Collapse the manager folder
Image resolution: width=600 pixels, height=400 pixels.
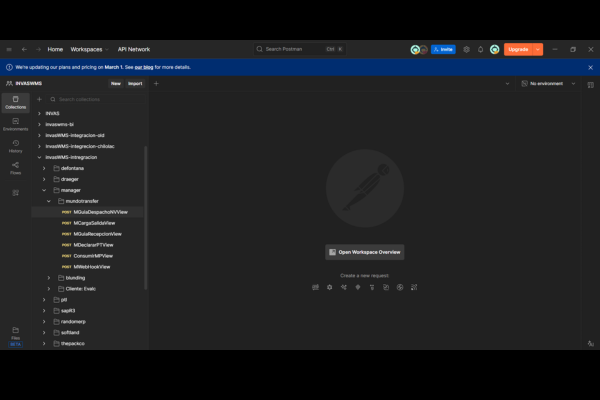point(44,190)
